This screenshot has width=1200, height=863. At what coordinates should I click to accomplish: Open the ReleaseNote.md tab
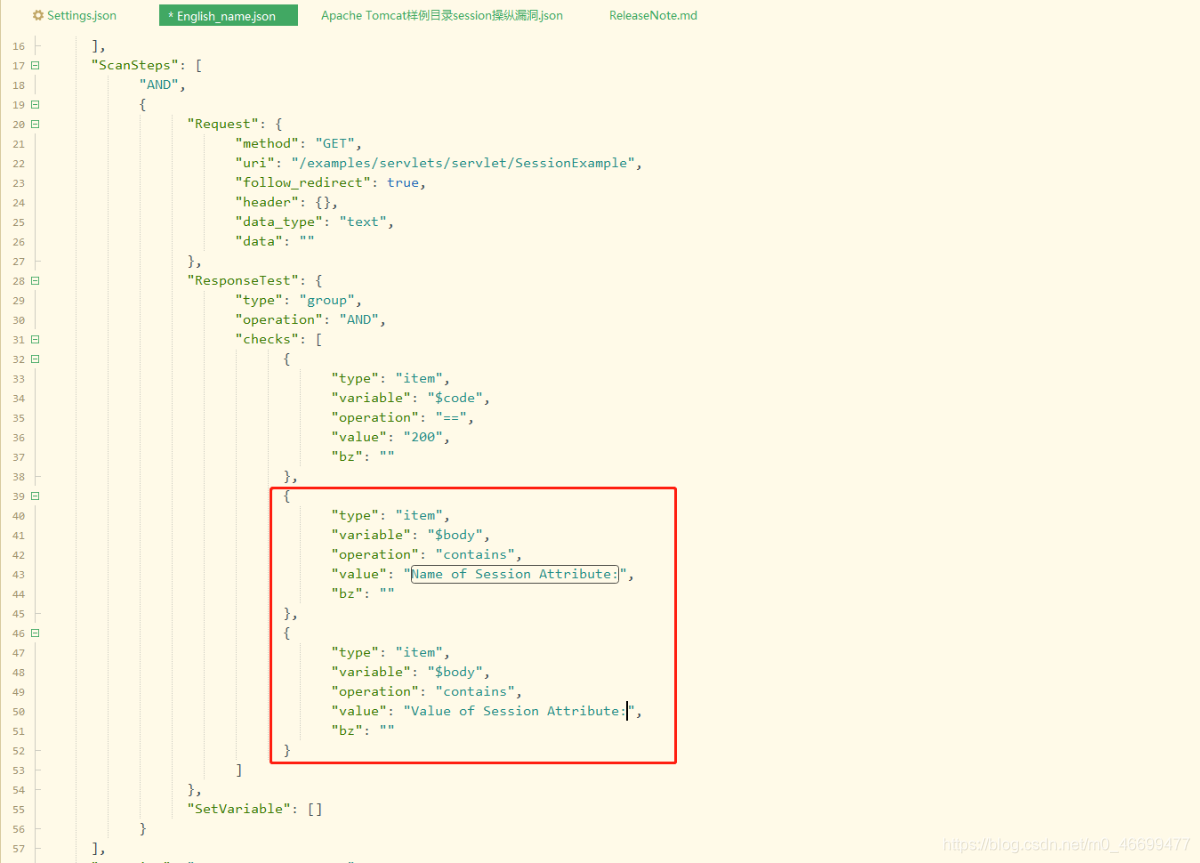tap(653, 16)
